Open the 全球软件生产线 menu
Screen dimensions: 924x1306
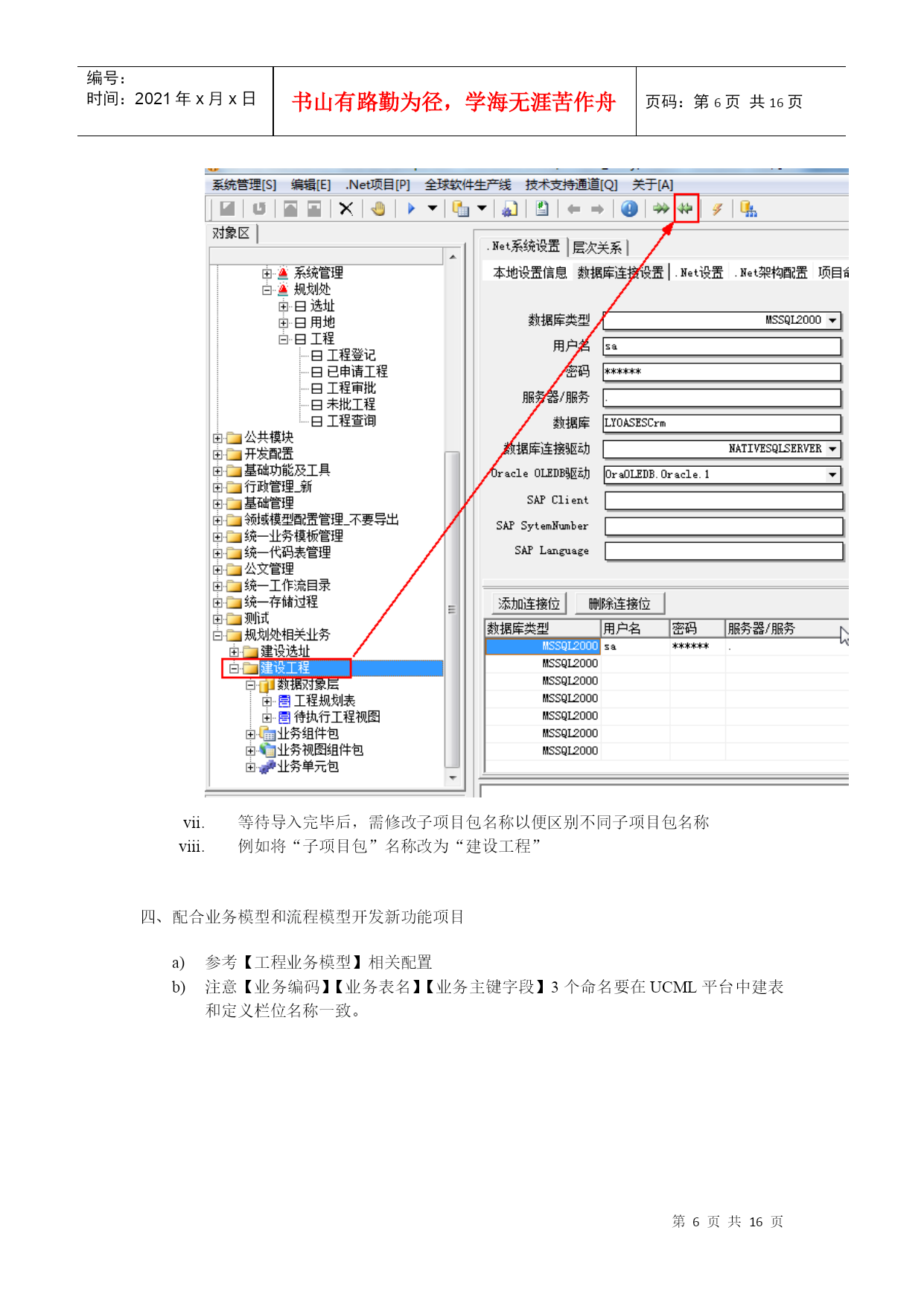(468, 185)
